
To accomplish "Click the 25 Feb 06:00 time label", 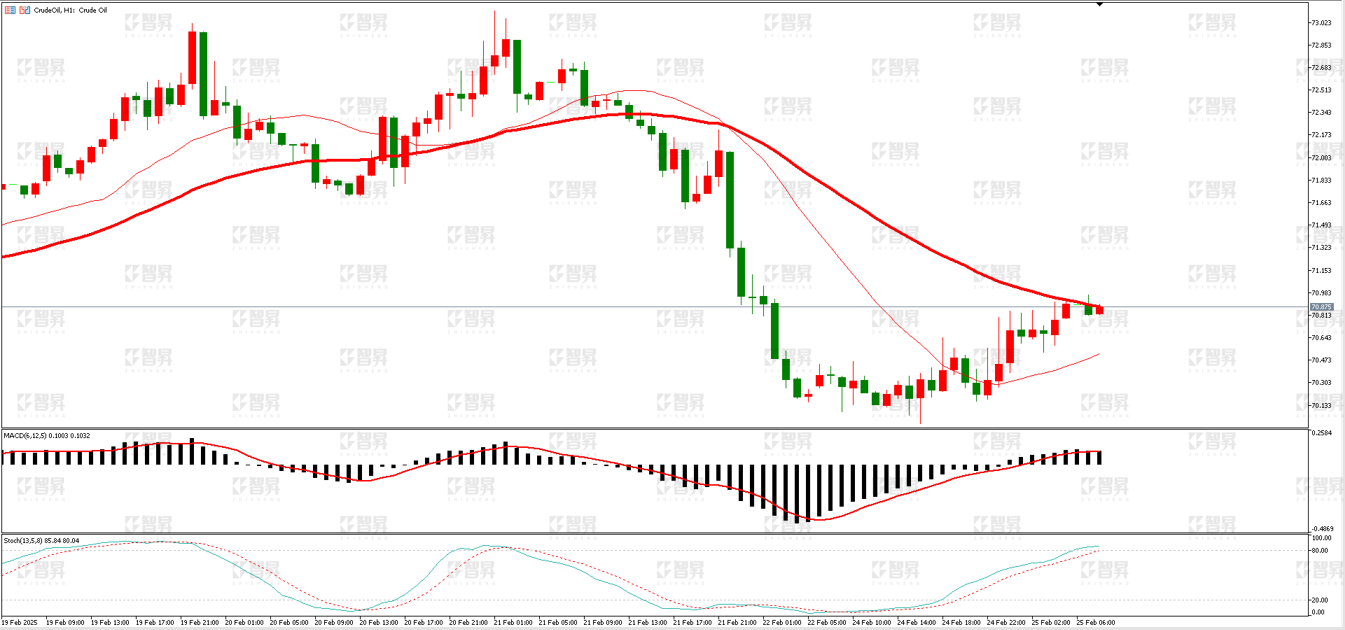I will point(1095,622).
